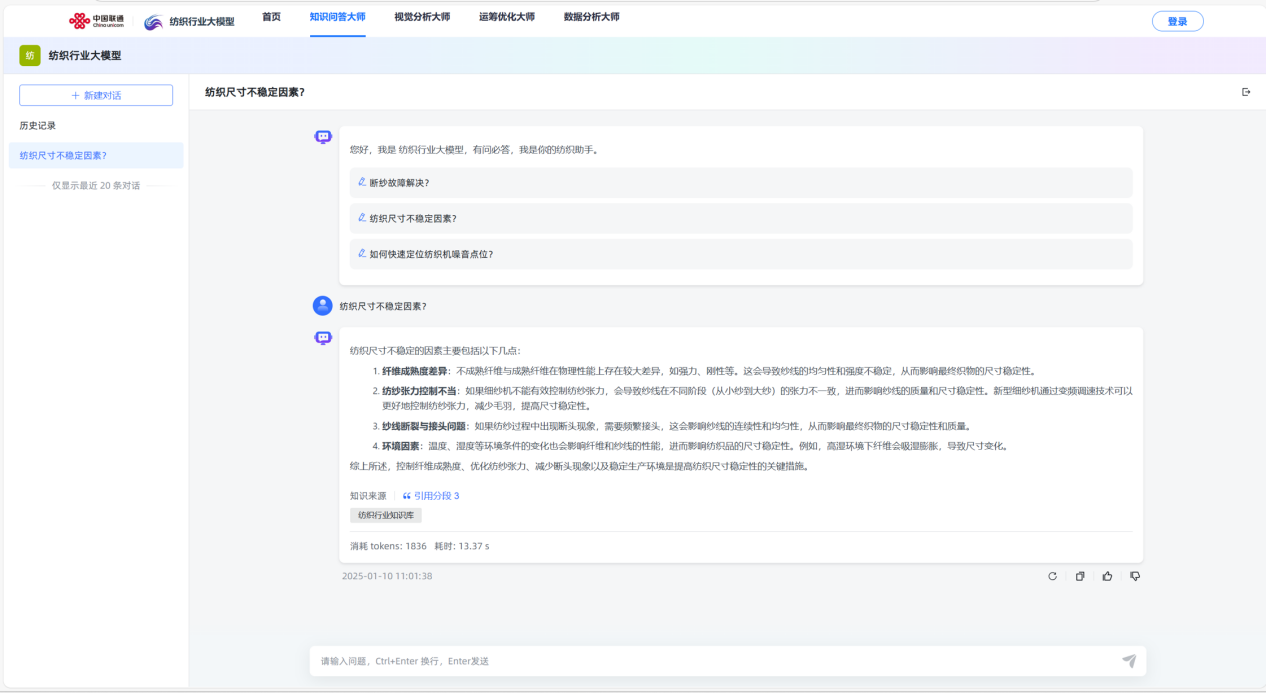Click answer point 纱线断裂与接头问题

click(424, 426)
